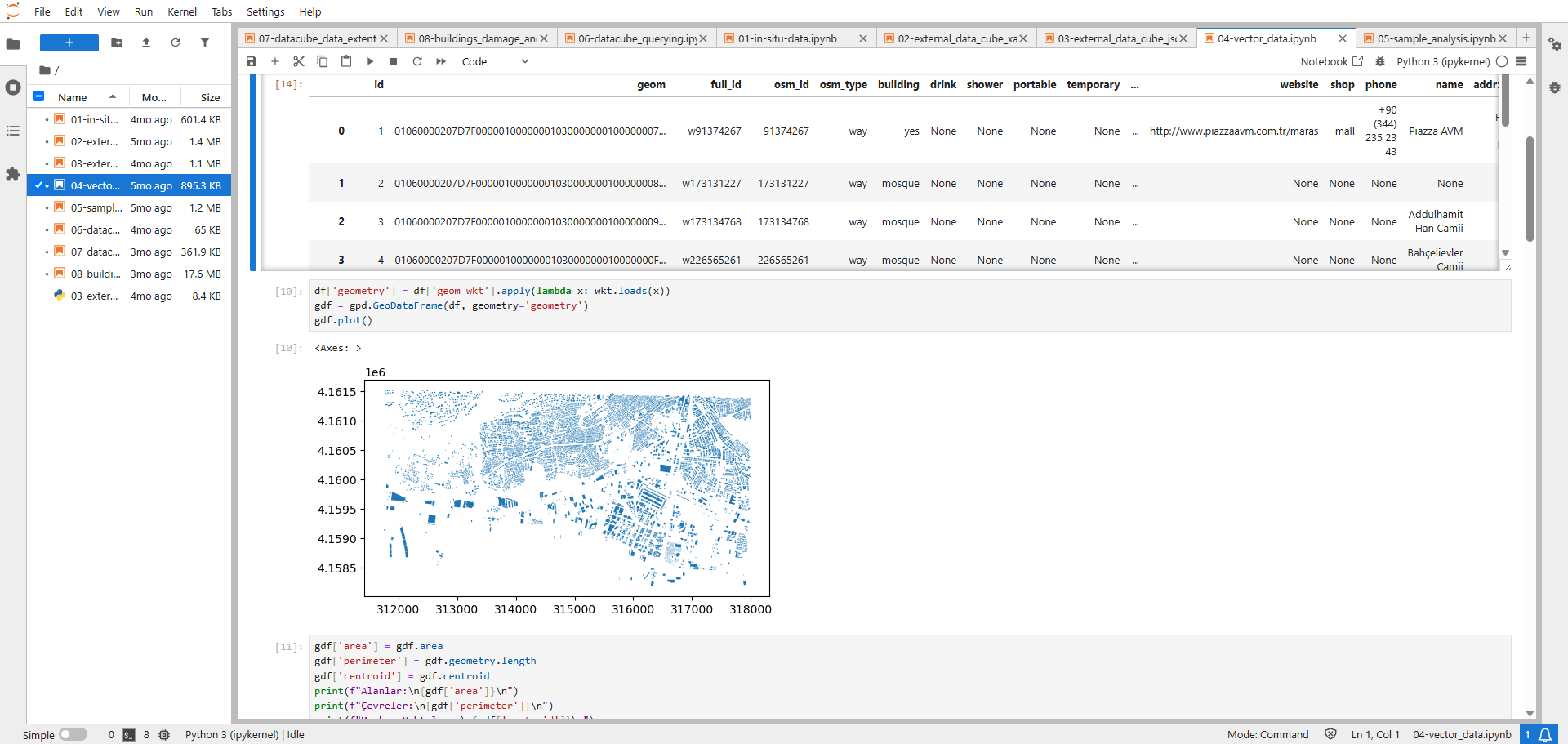Viewport: 1568px width, 744px height.
Task: Open the Edit menu
Action: [73, 11]
